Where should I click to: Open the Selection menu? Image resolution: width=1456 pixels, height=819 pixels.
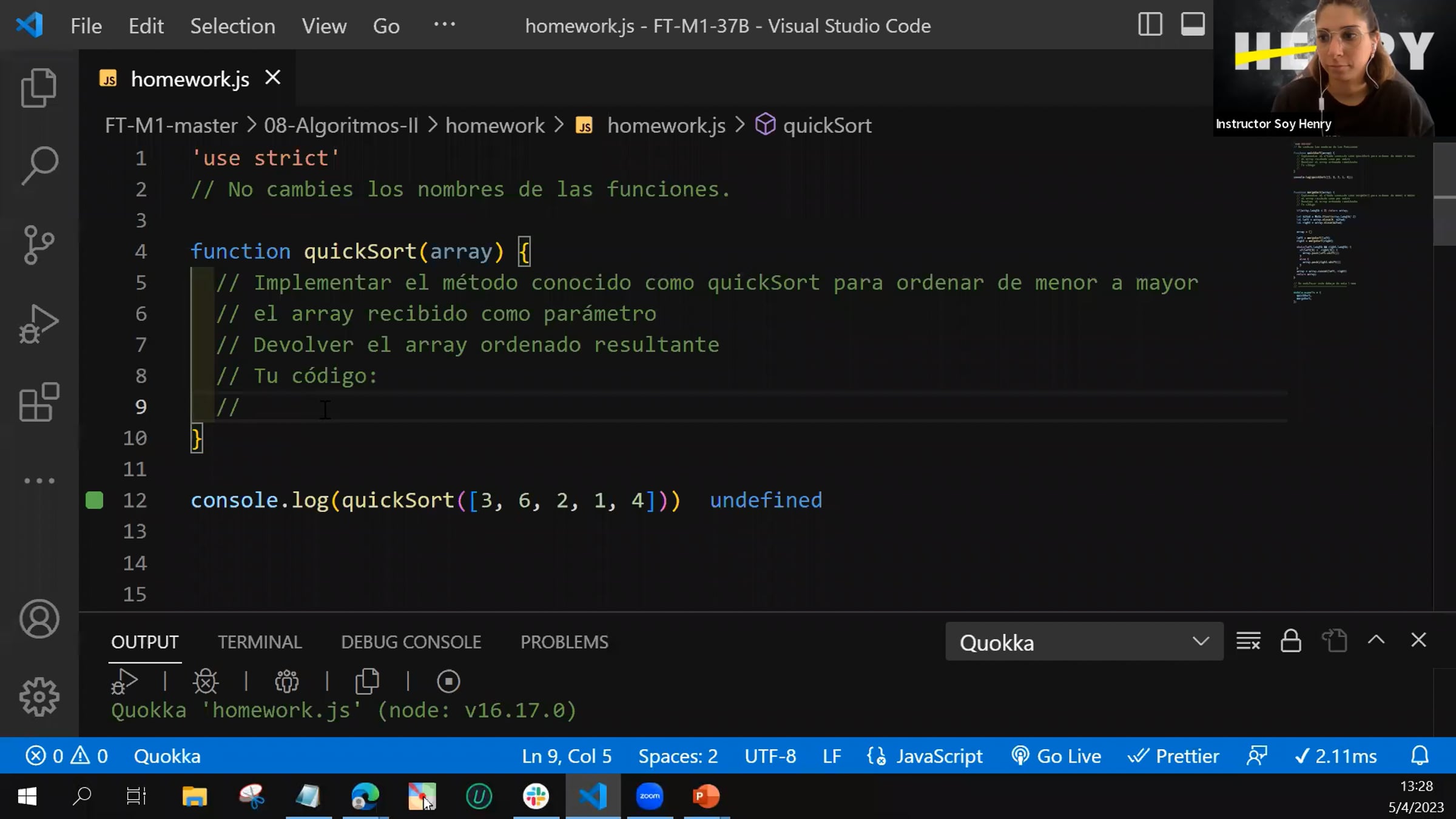232,26
